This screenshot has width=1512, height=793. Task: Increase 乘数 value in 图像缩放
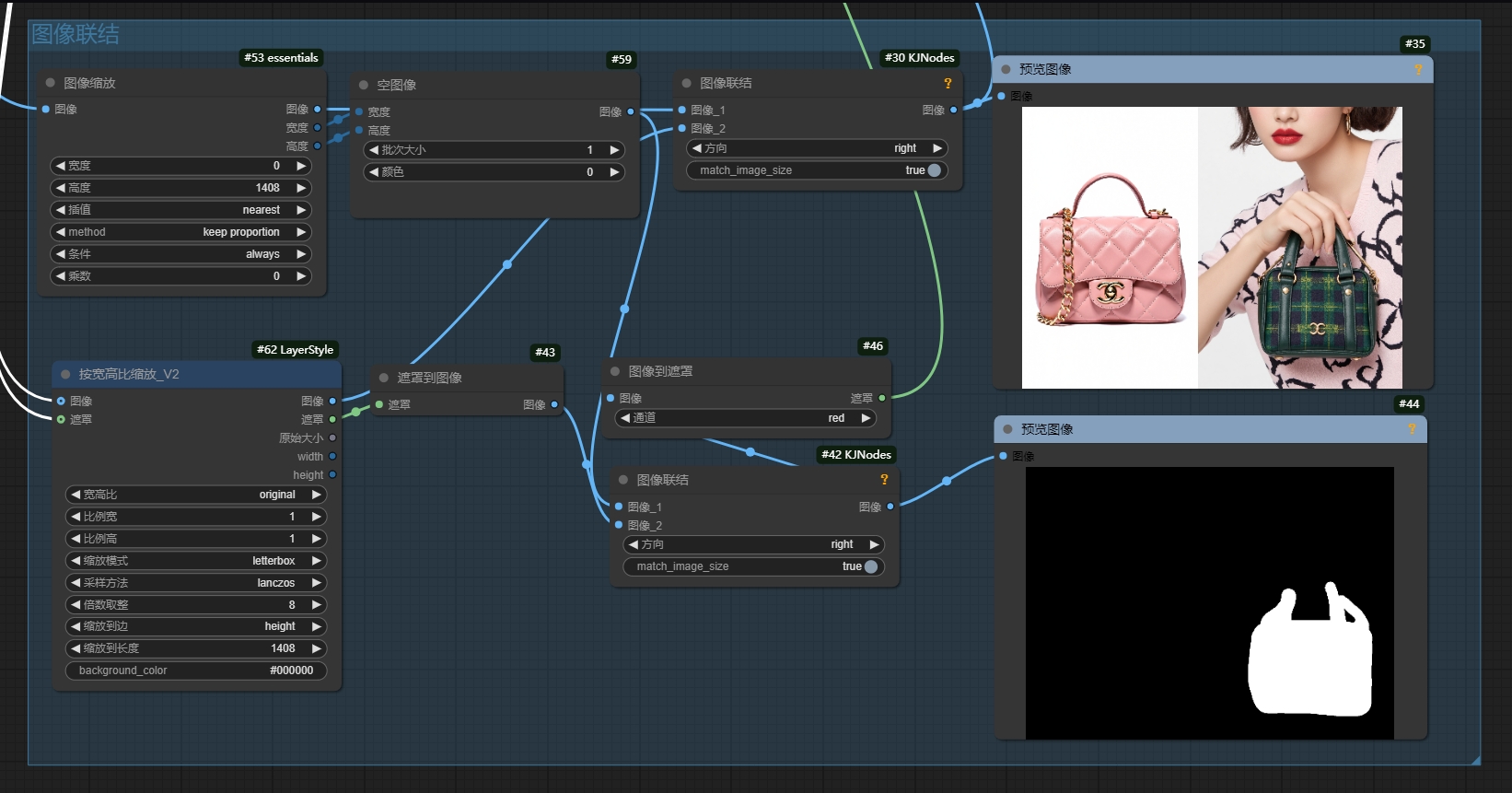click(301, 276)
